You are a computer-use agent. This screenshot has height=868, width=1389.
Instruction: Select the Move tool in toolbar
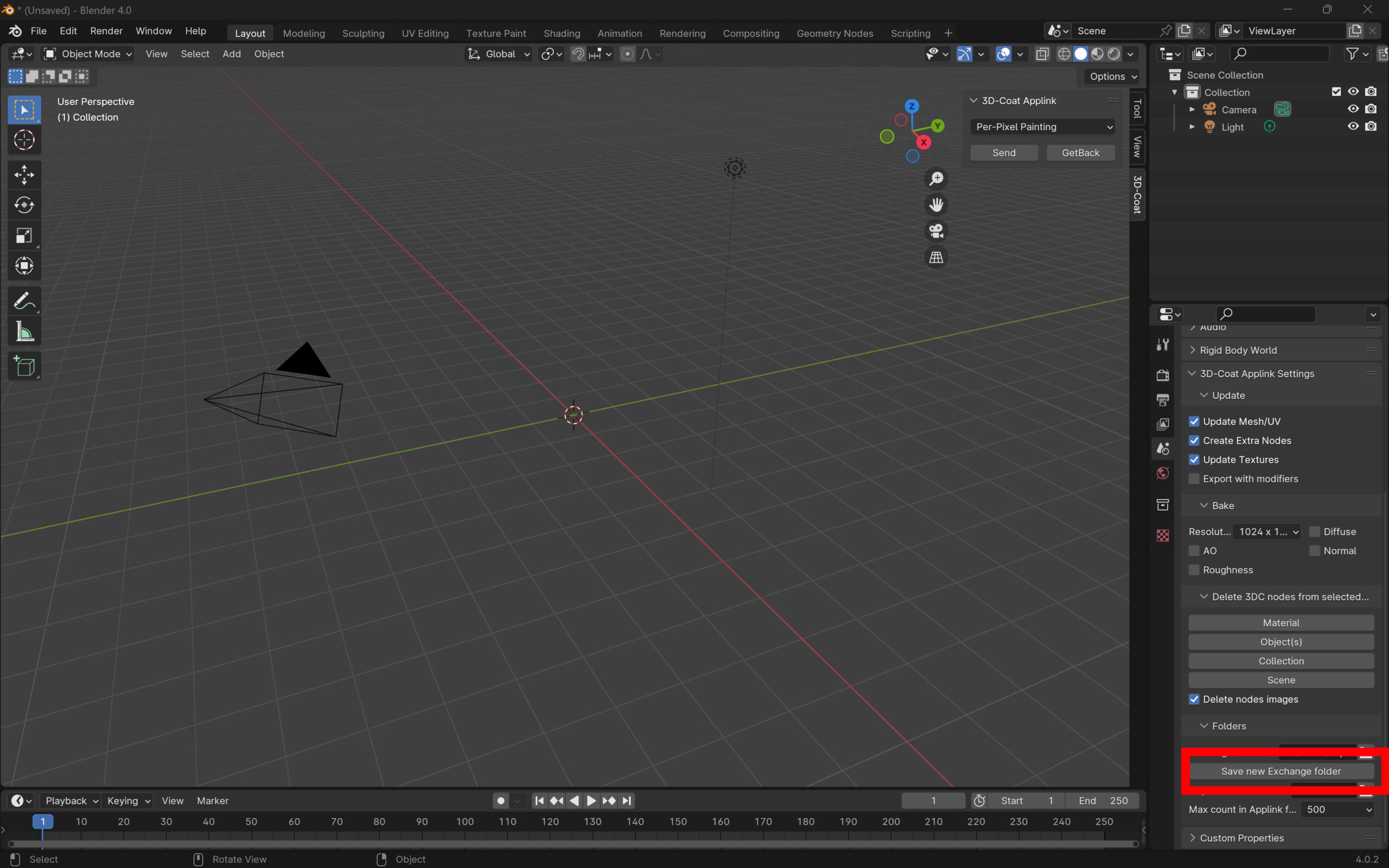tap(23, 175)
